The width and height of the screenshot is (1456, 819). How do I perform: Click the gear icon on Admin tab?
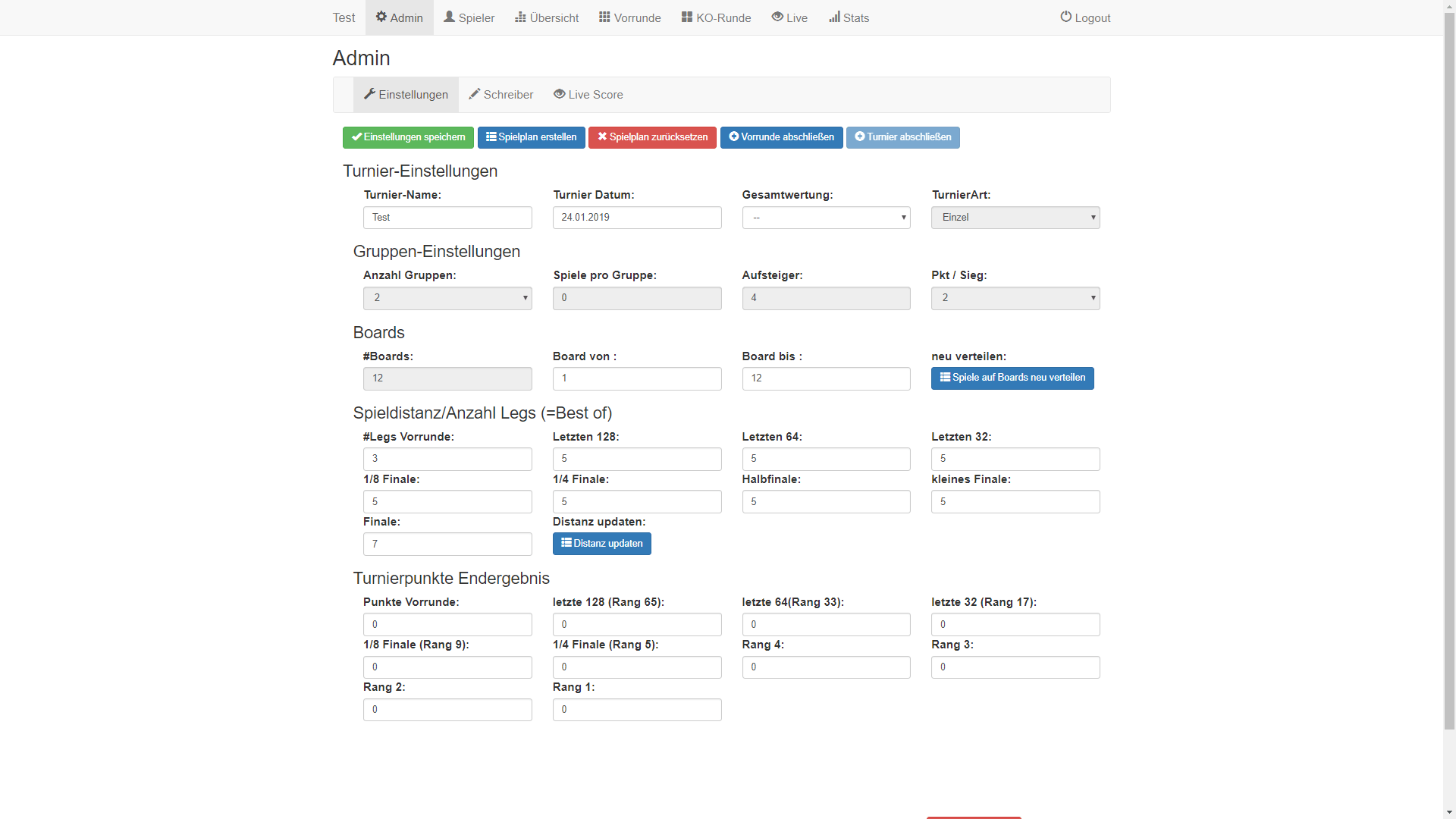point(381,17)
